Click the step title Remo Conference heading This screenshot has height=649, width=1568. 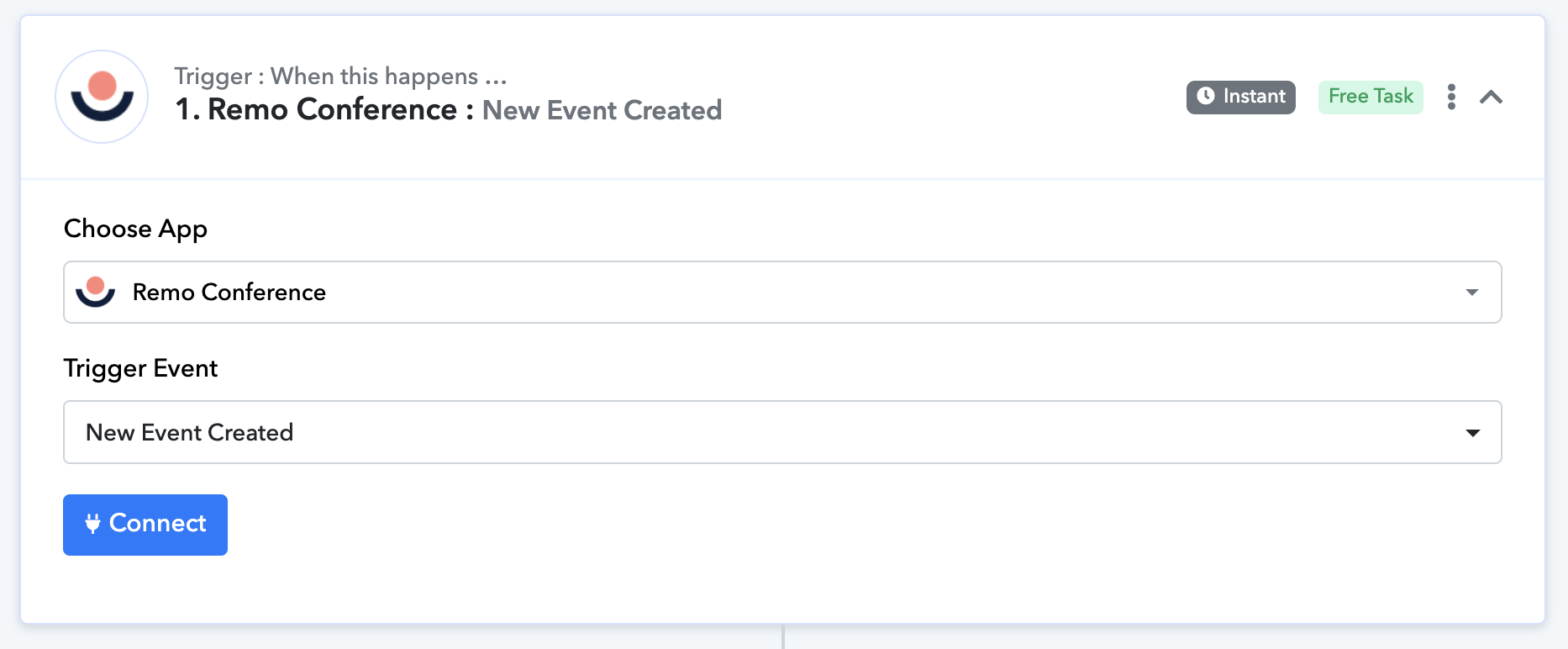[332, 110]
